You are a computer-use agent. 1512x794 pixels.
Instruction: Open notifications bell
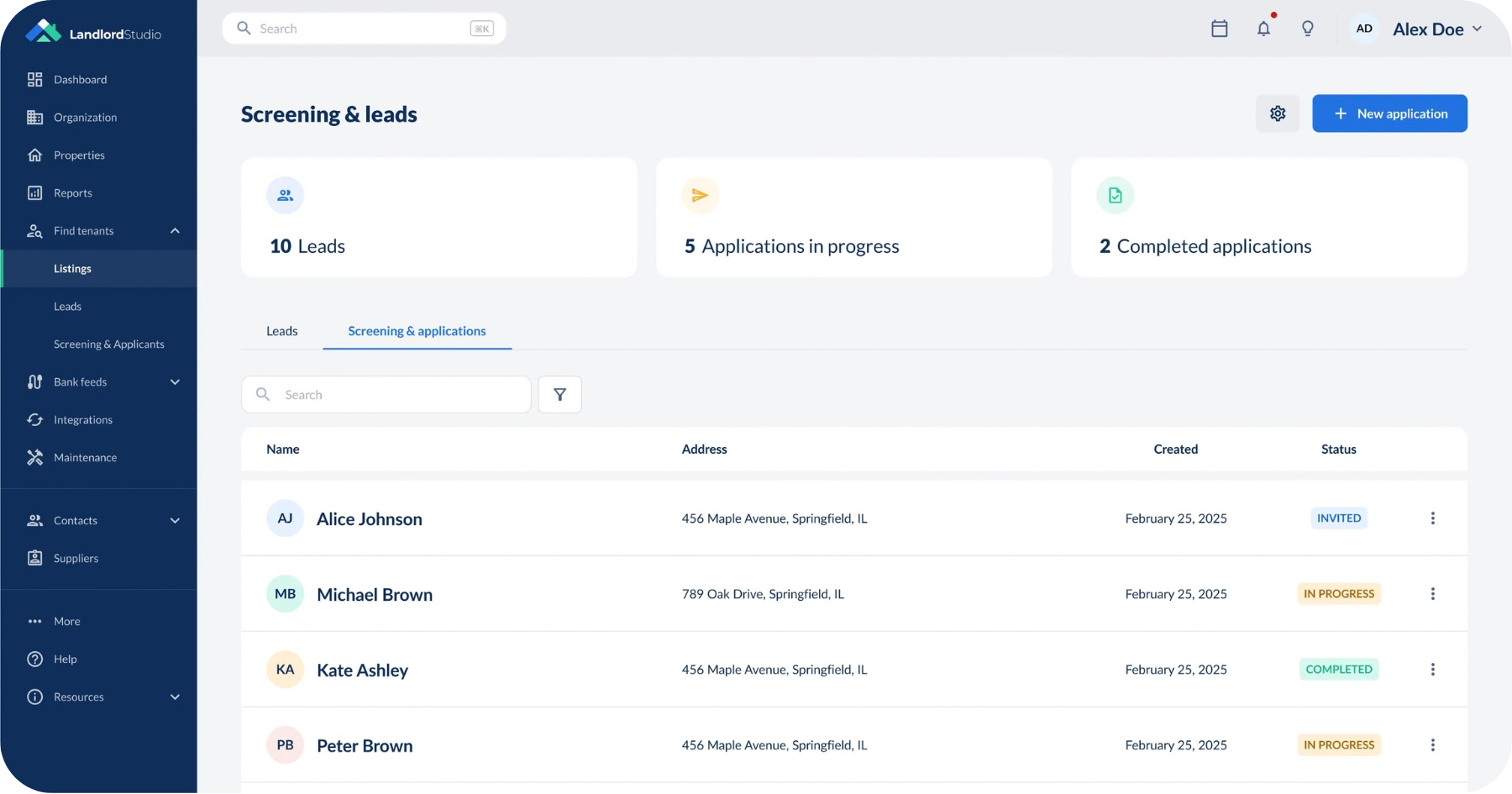pyautogui.click(x=1264, y=29)
